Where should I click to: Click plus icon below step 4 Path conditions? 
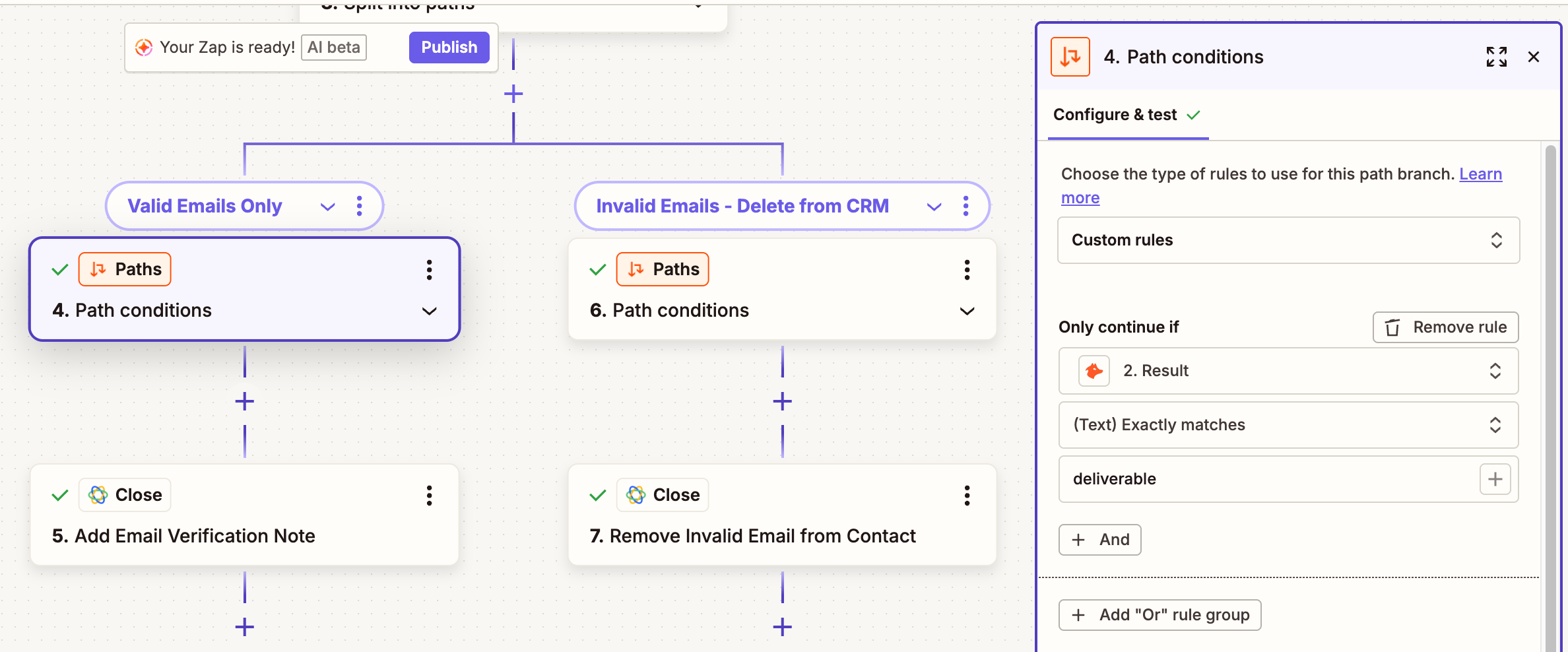(x=245, y=401)
